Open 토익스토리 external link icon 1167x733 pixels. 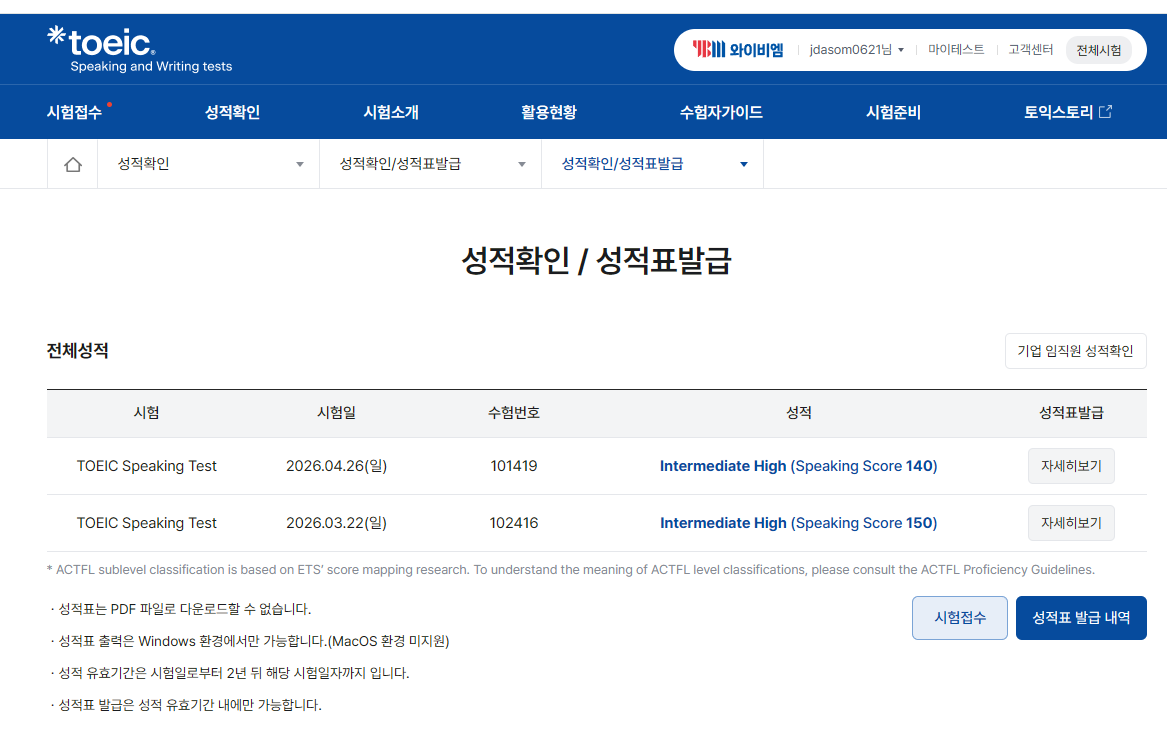coord(1105,112)
